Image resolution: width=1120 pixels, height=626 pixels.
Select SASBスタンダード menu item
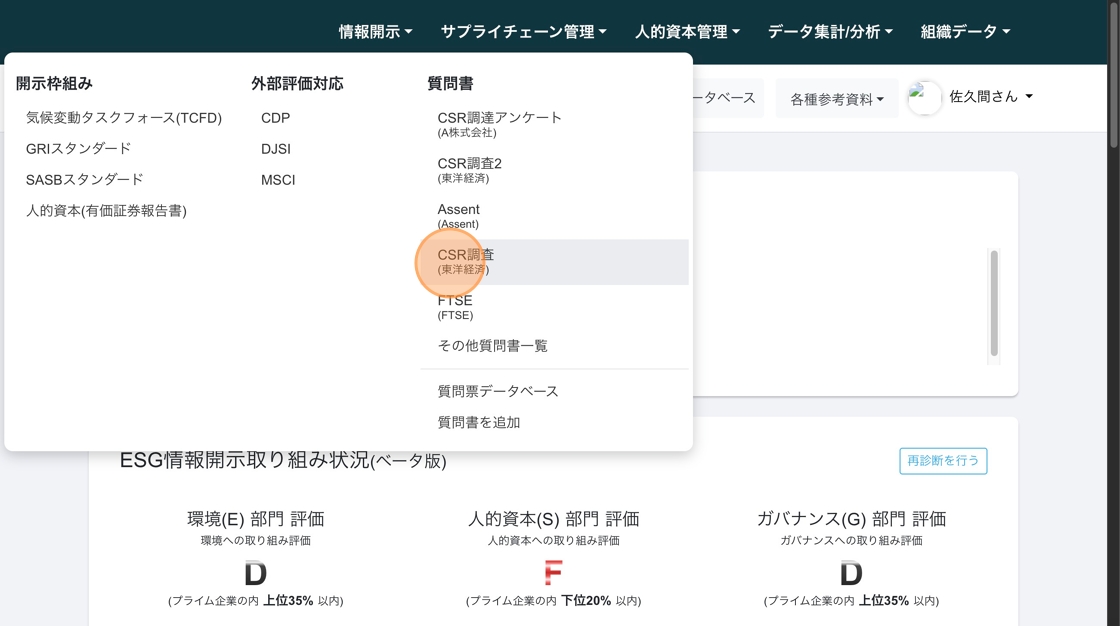(85, 180)
